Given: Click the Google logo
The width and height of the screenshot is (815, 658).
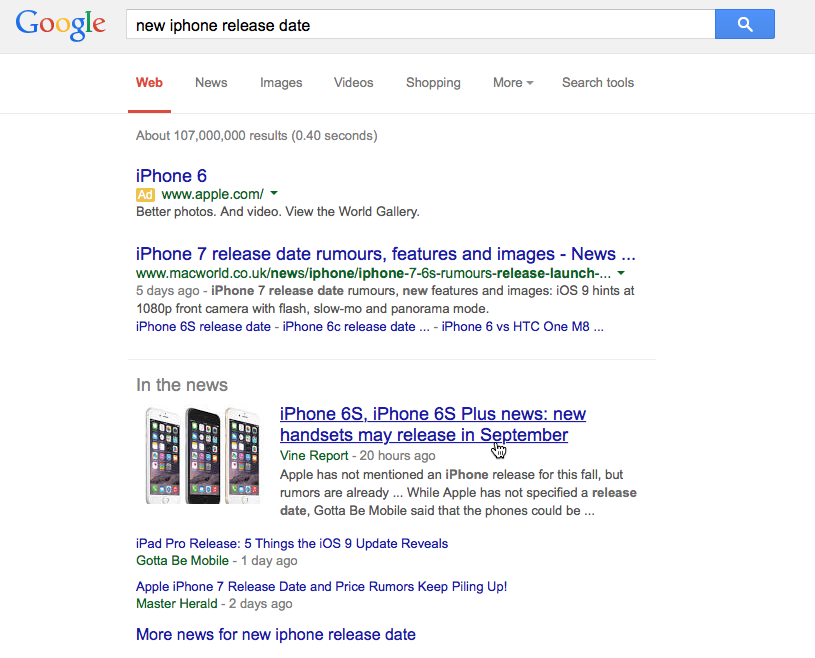Looking at the screenshot, I should click(x=60, y=25).
